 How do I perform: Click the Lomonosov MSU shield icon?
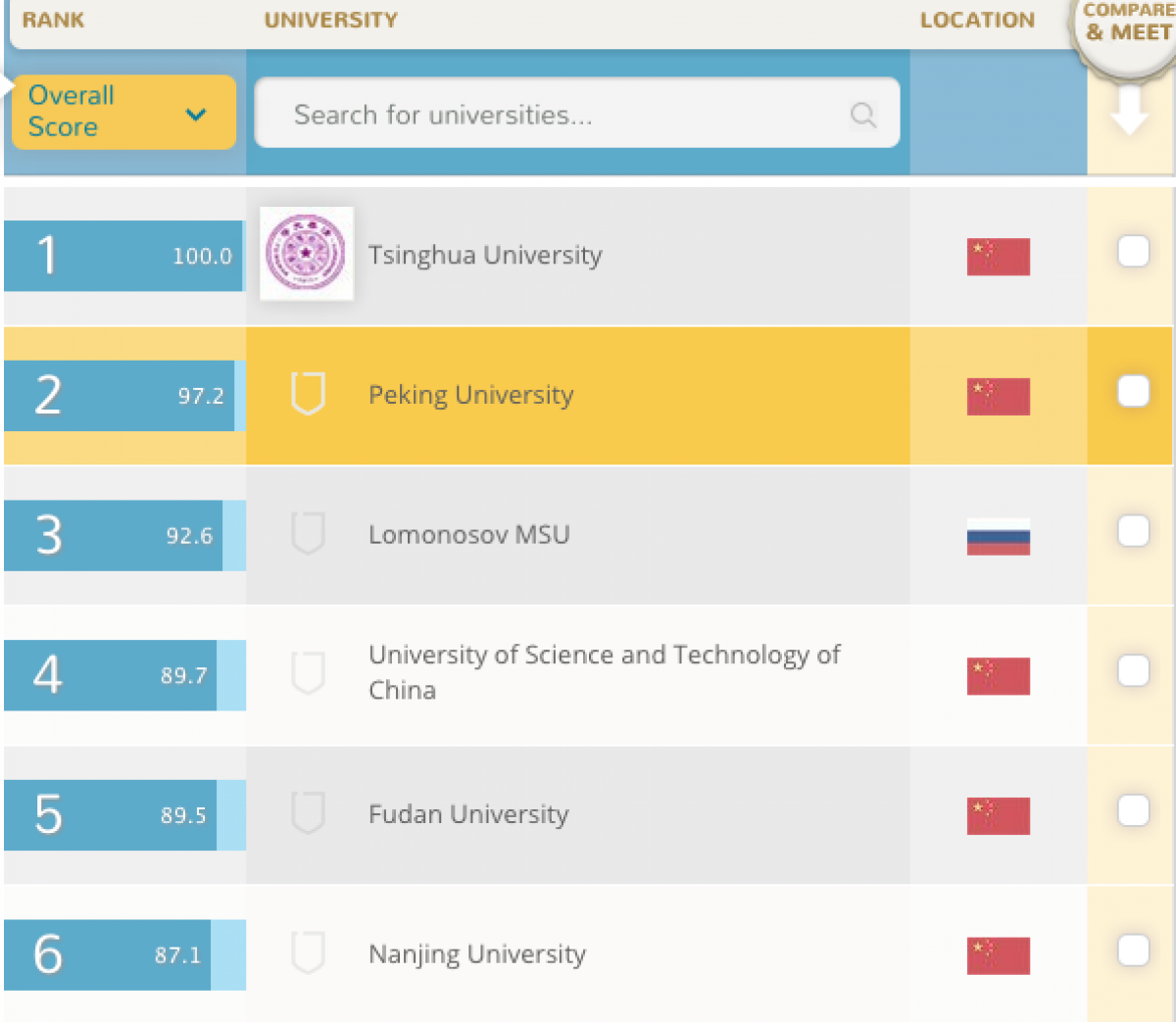click(308, 534)
